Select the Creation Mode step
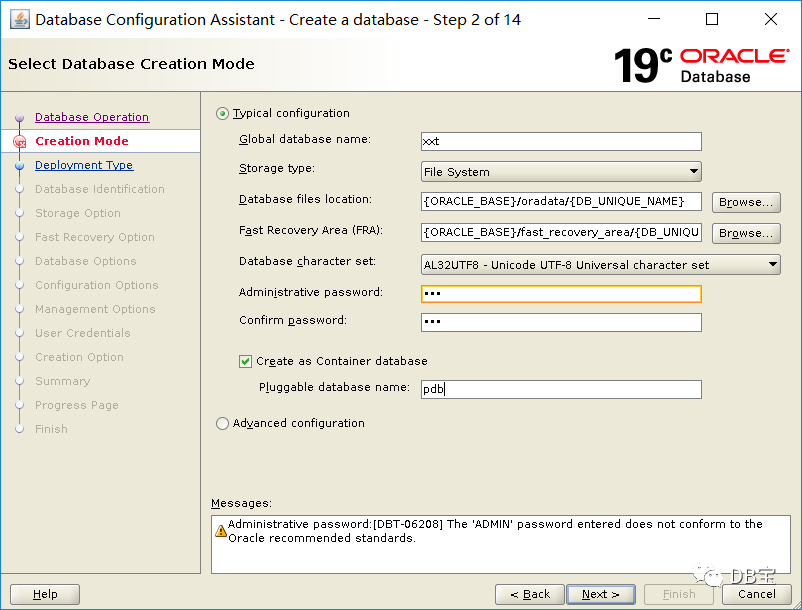 coord(82,141)
